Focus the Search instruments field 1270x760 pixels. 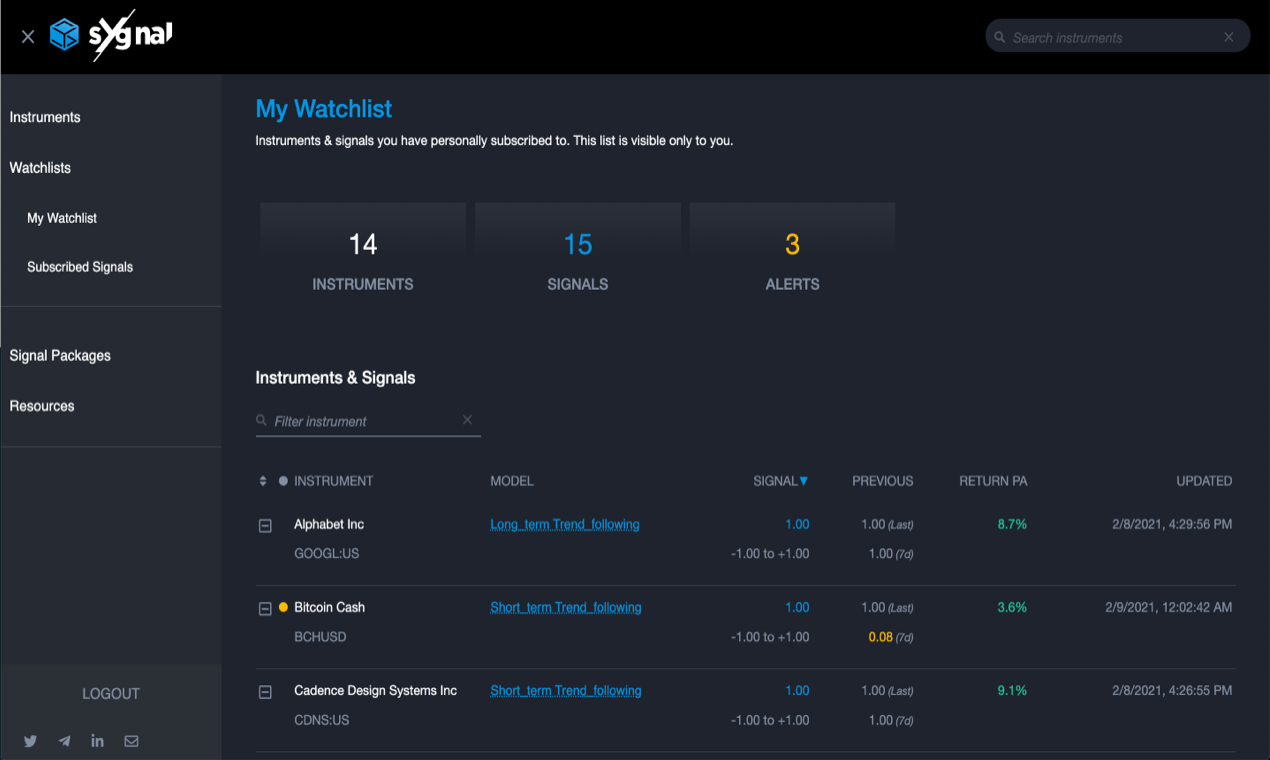tap(1117, 37)
